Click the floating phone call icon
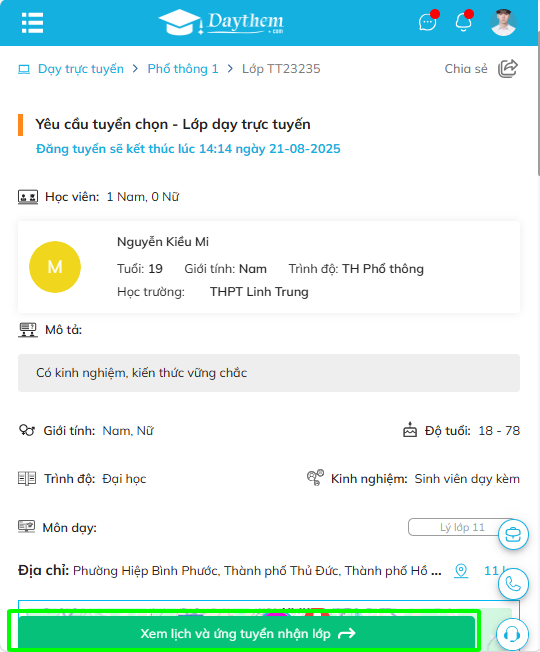 pos(513,584)
